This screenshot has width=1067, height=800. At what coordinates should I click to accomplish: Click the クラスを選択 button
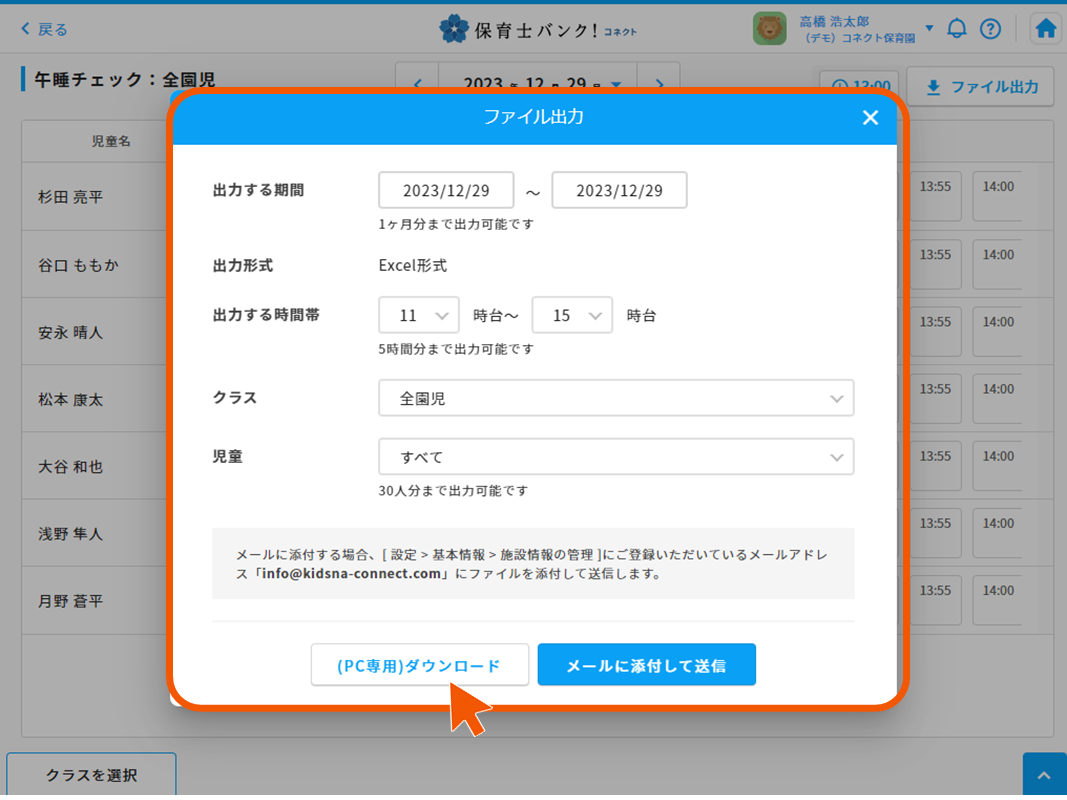91,775
